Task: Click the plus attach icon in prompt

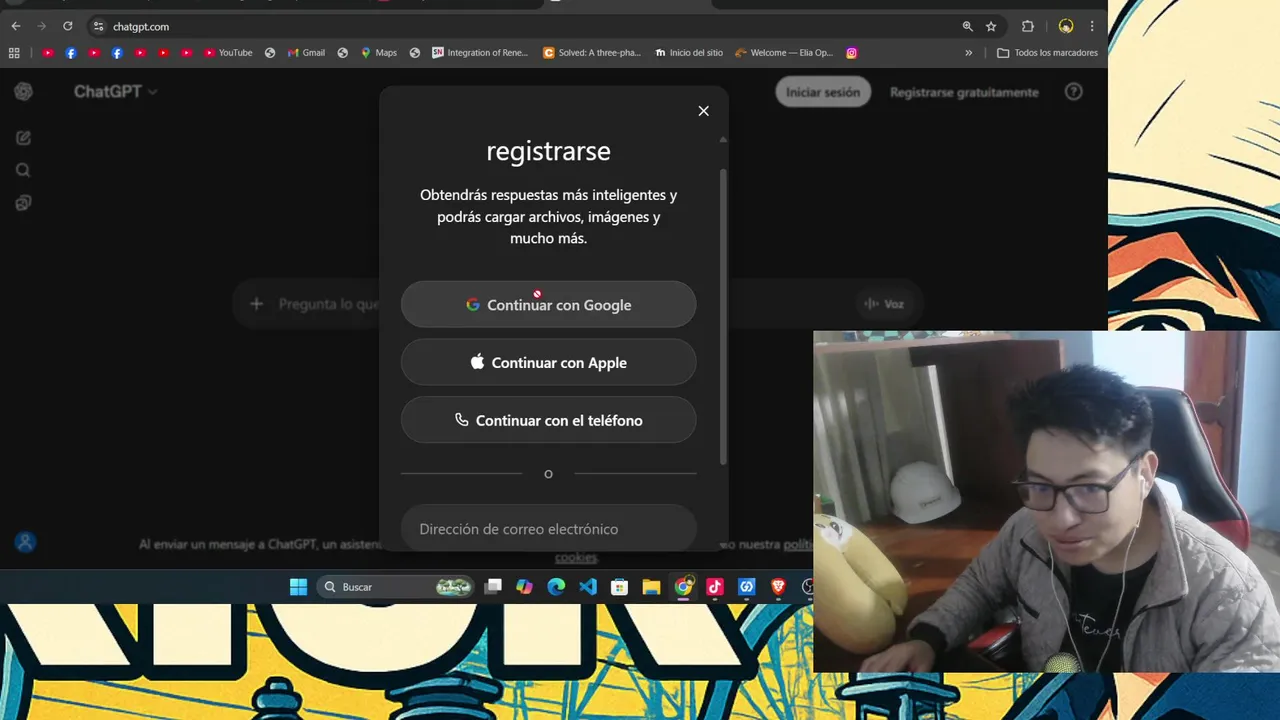Action: point(256,304)
